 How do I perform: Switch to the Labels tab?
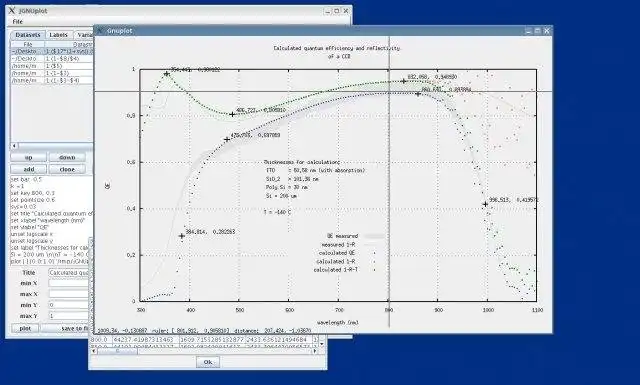pos(58,35)
